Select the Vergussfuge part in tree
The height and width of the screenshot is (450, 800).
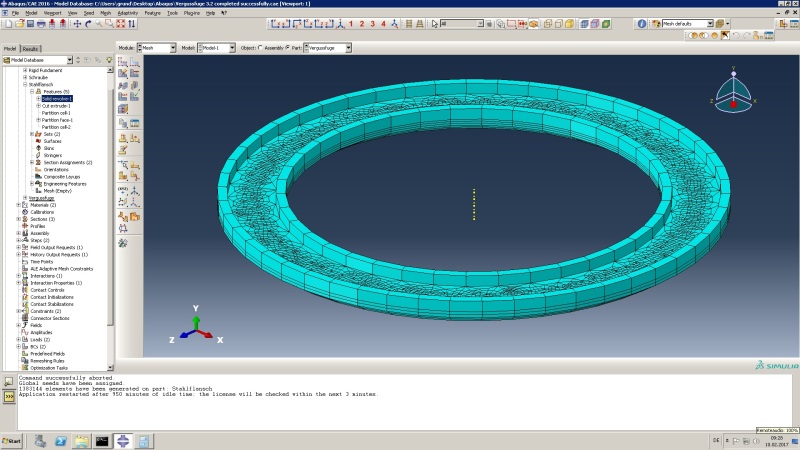41,198
